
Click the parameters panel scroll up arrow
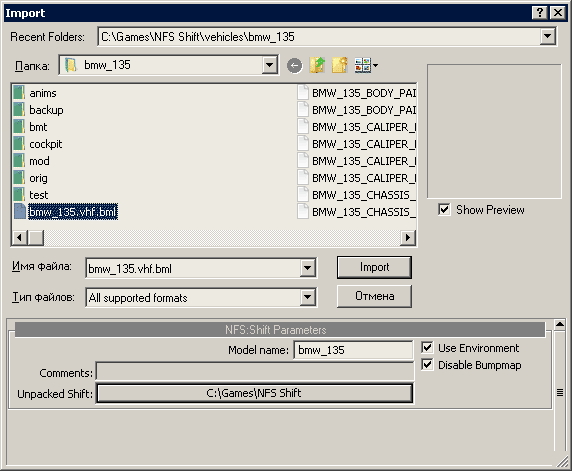[560, 324]
